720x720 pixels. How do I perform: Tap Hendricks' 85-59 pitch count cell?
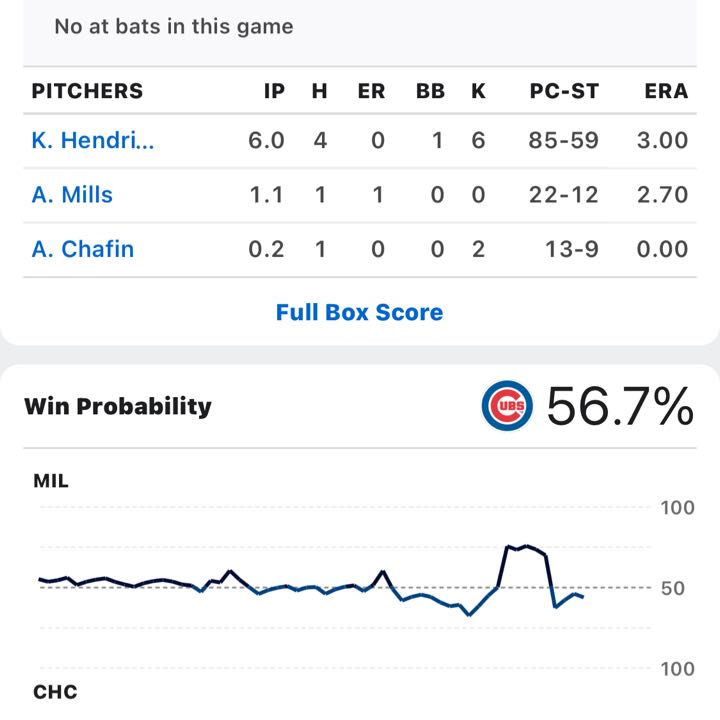click(x=564, y=140)
